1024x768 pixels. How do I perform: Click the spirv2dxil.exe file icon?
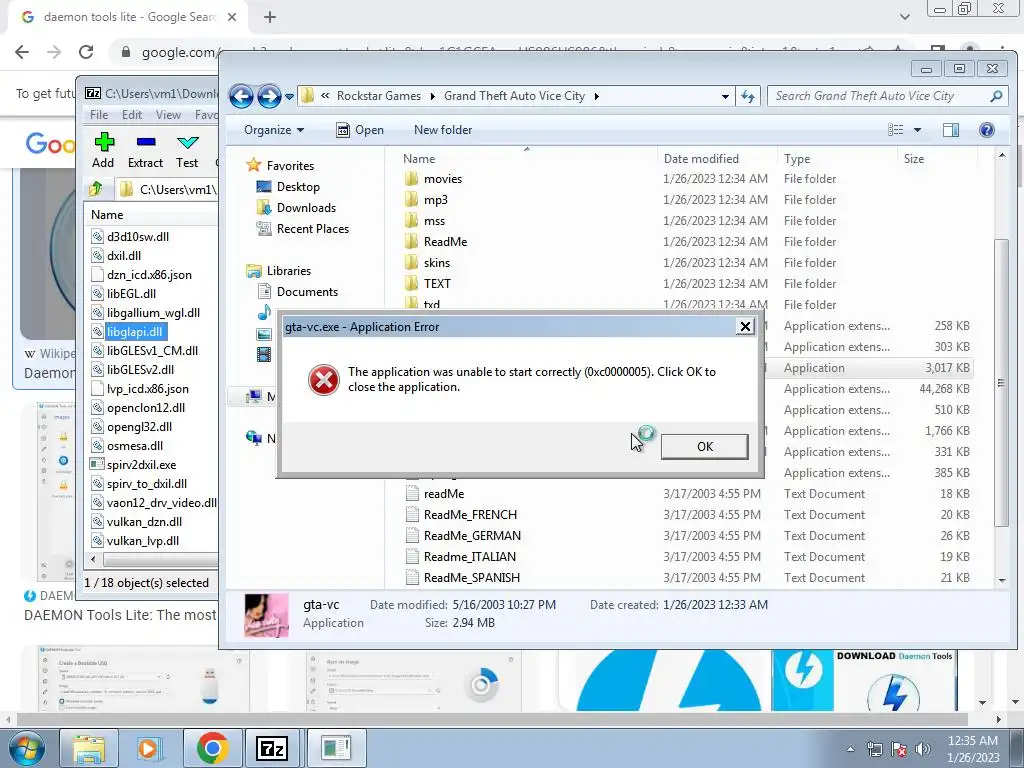point(97,464)
